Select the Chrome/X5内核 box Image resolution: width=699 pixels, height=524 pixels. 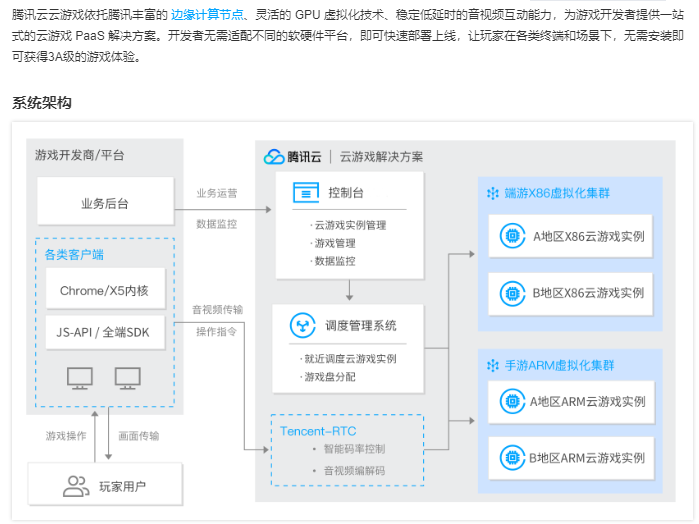coord(105,289)
